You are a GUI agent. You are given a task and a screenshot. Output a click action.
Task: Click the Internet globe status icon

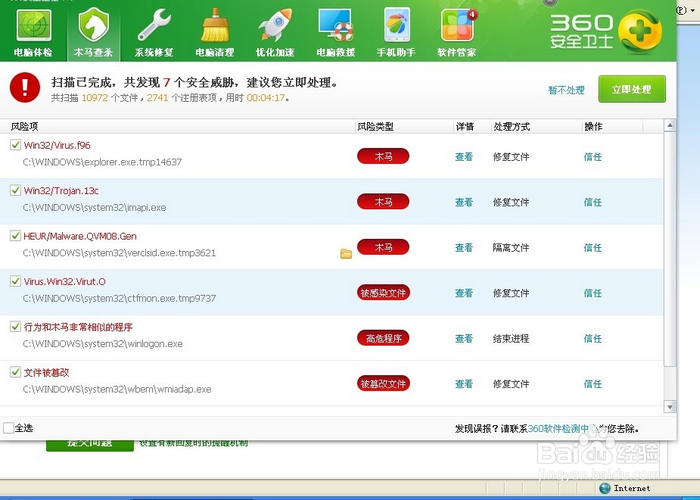(605, 488)
